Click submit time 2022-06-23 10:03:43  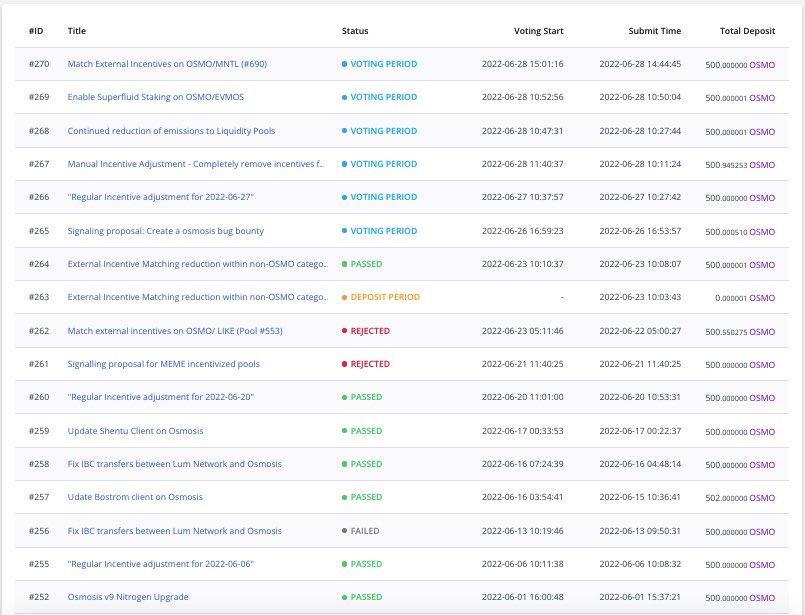640,297
